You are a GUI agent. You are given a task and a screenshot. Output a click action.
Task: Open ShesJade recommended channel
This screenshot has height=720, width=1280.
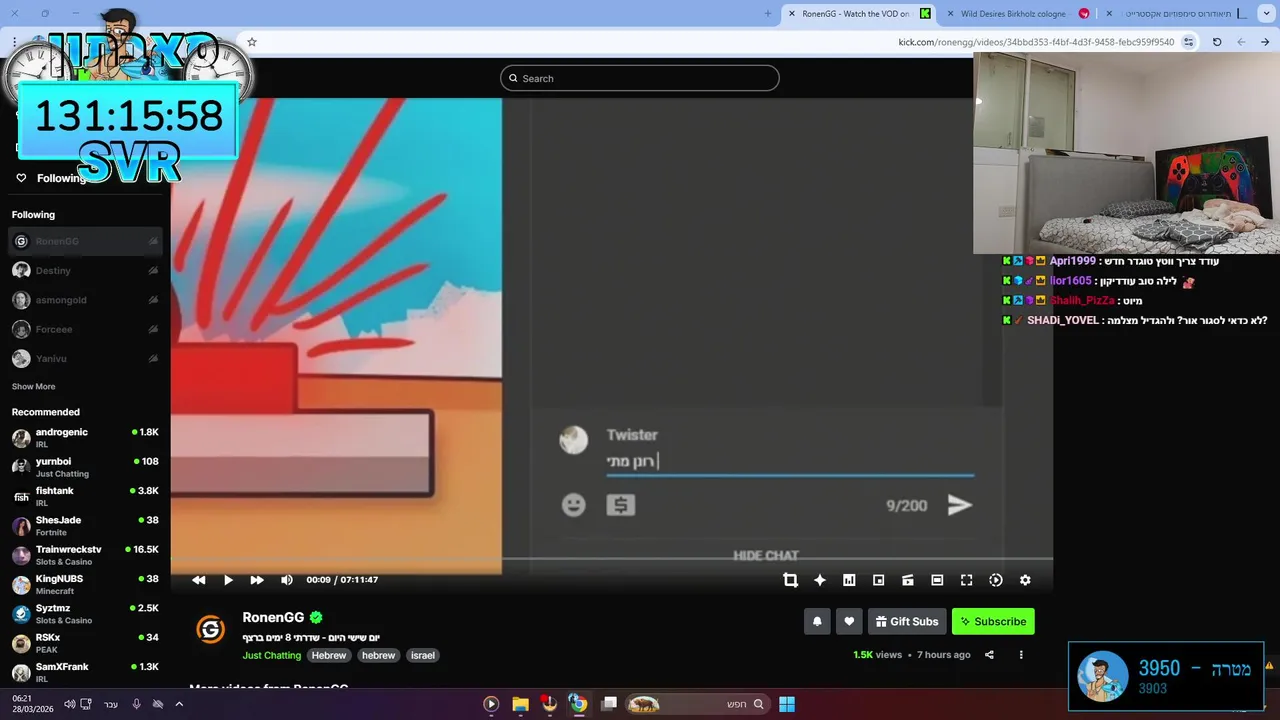tap(85, 526)
